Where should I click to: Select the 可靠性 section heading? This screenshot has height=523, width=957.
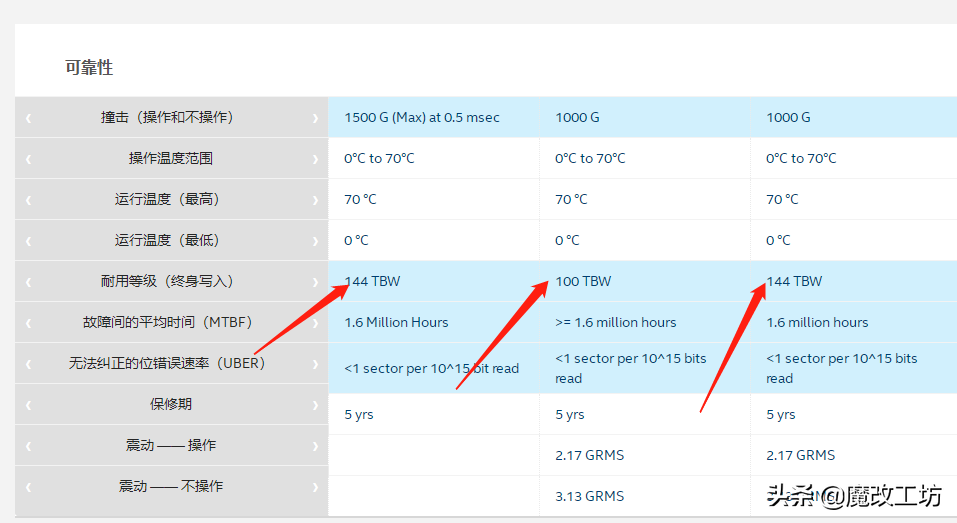tap(89, 68)
